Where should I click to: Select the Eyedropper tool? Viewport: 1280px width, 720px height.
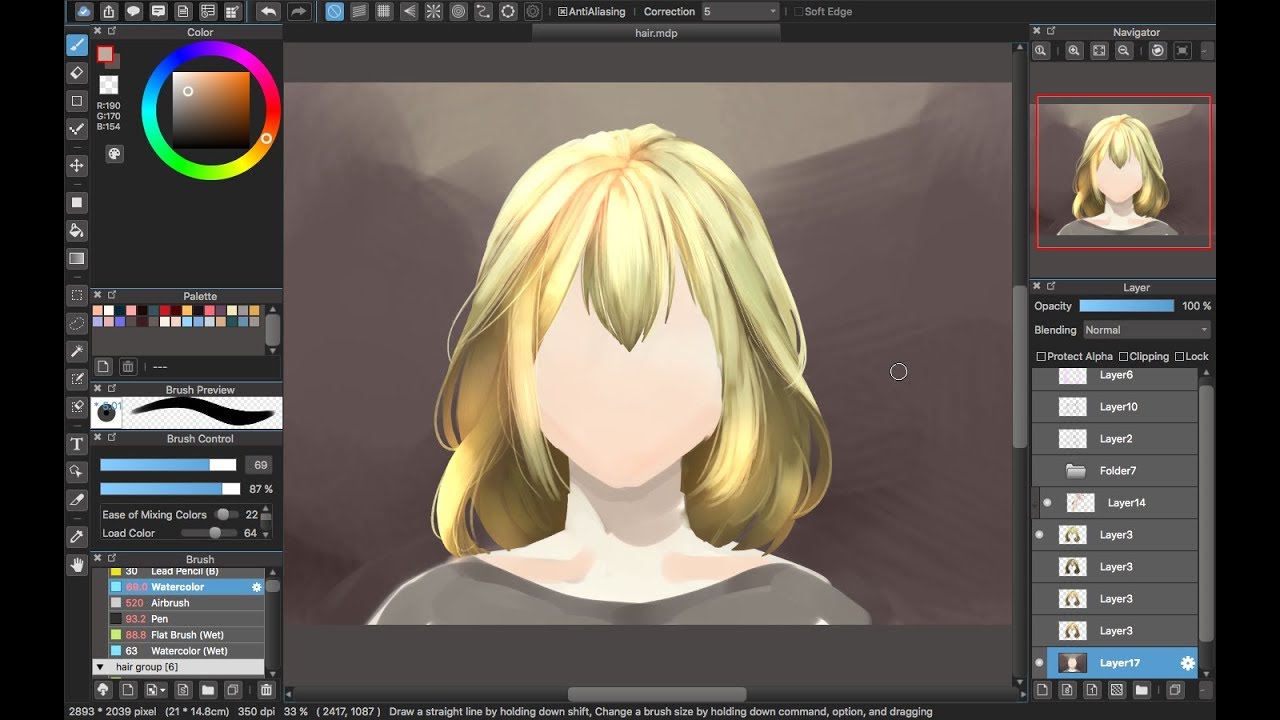[77, 537]
